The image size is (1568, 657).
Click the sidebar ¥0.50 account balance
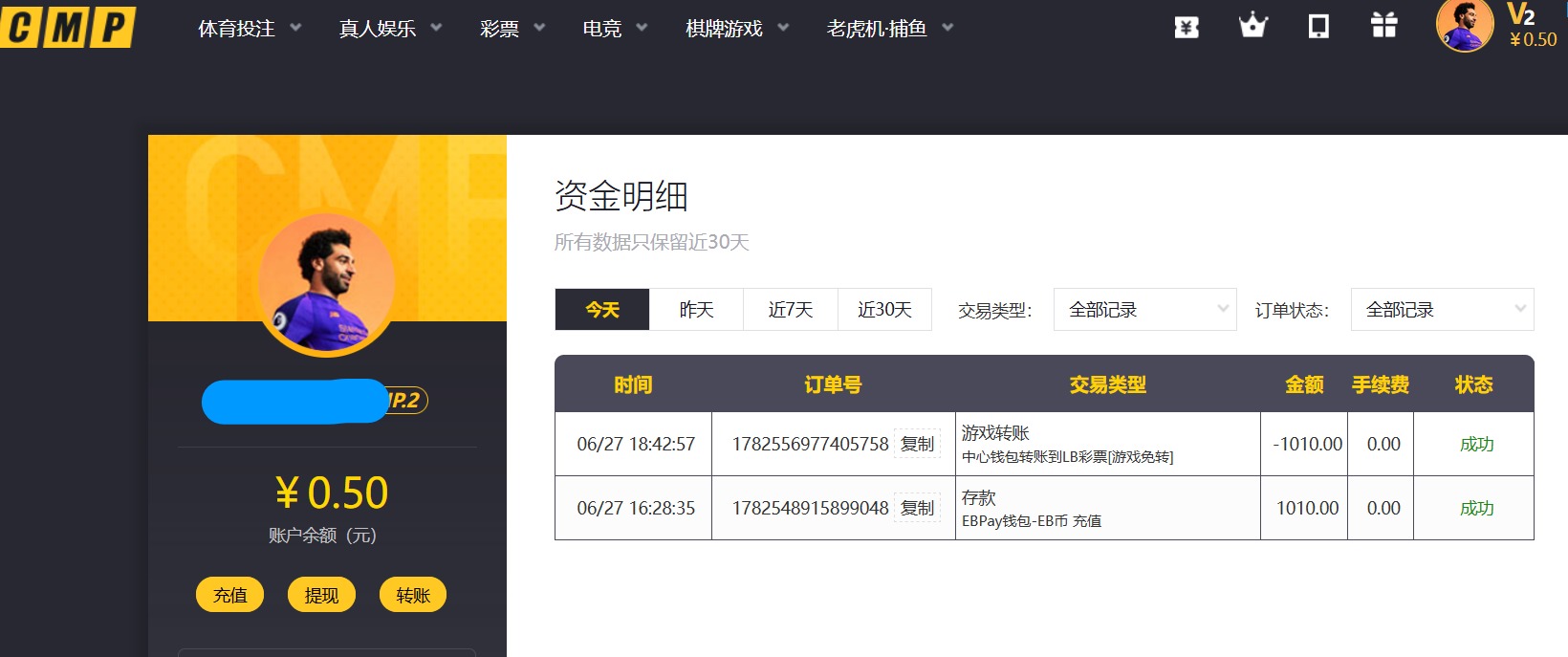point(332,493)
